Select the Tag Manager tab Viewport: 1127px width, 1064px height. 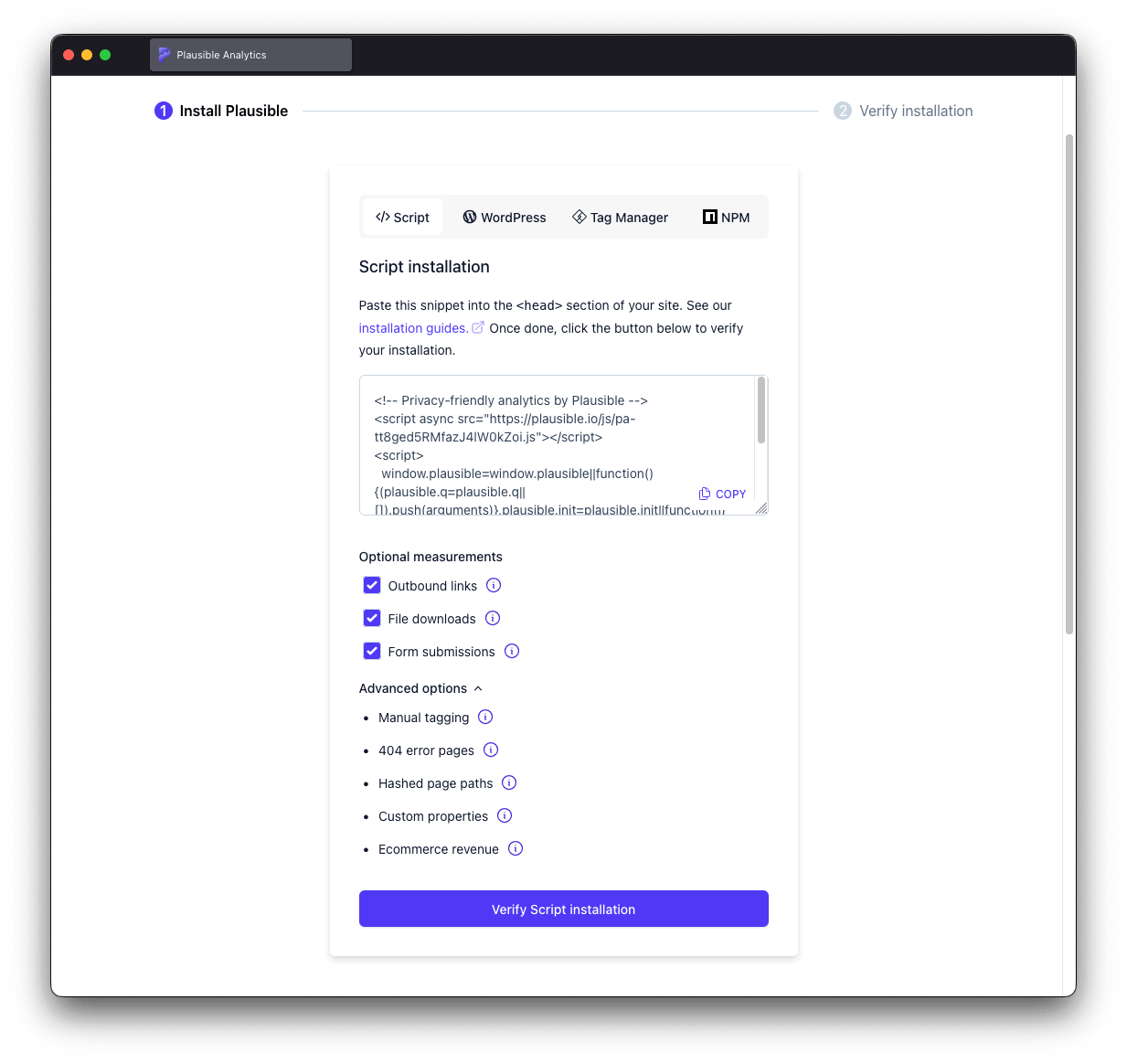point(620,218)
